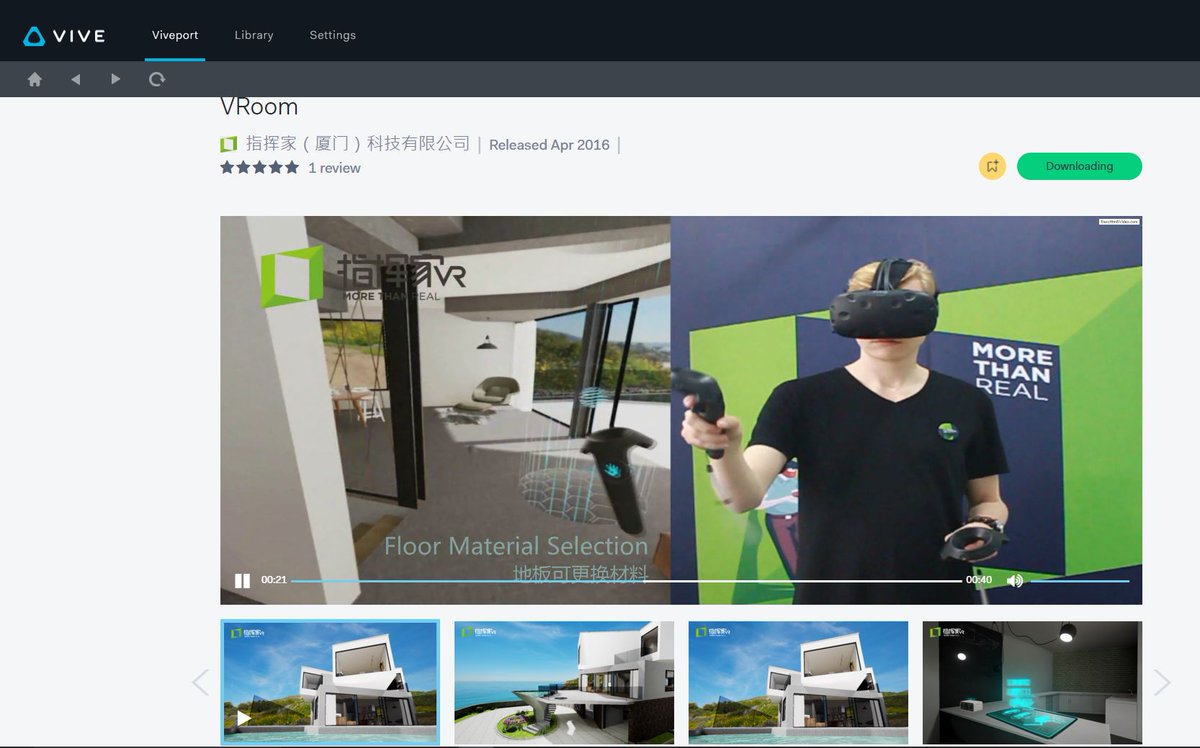Pause the trailer video
The height and width of the screenshot is (748, 1200).
pos(242,580)
